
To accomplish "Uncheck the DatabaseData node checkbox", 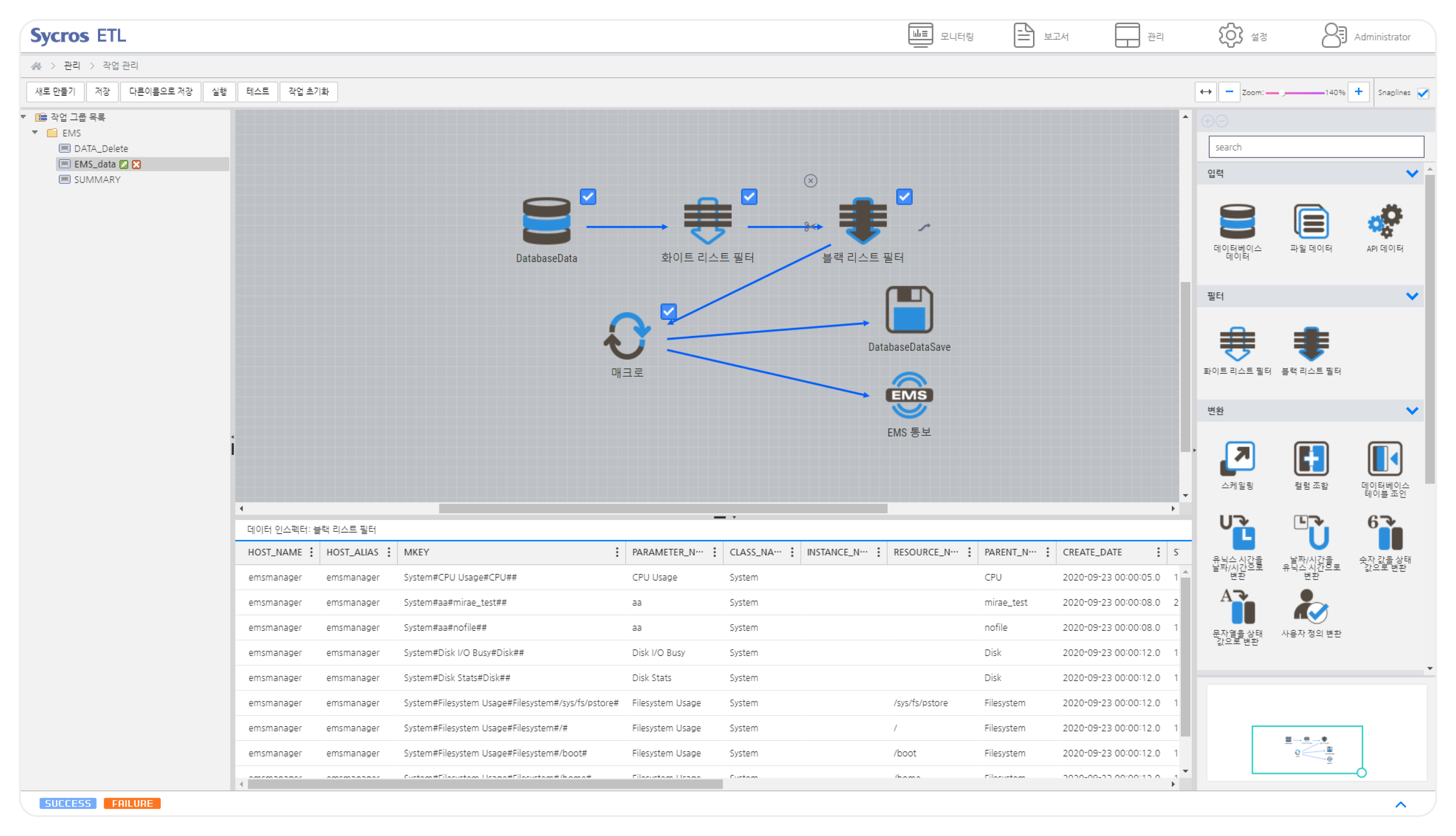I will [x=587, y=197].
